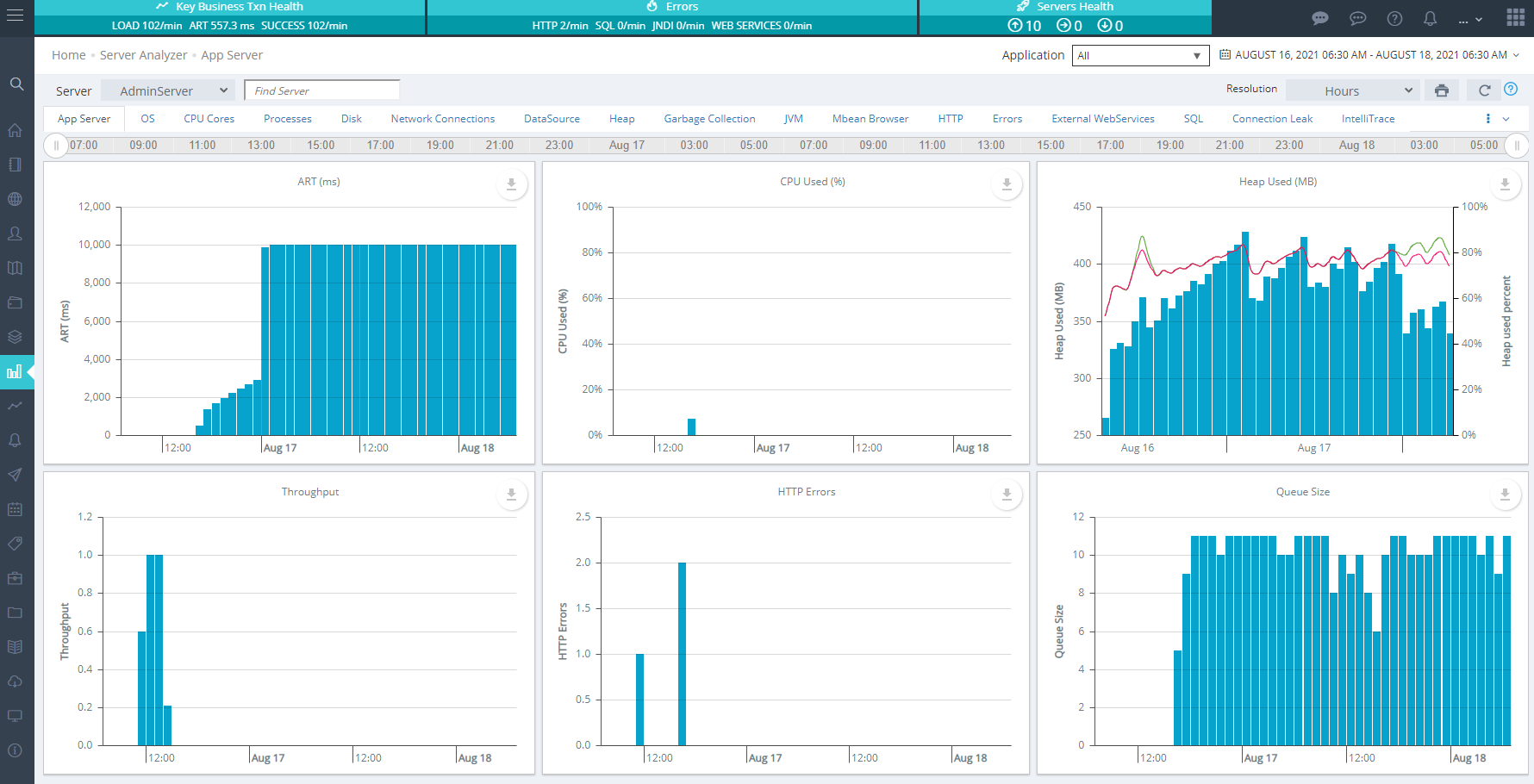This screenshot has height=784, width=1534.
Task: Expand the AdminServer server dropdown
Action: point(168,90)
